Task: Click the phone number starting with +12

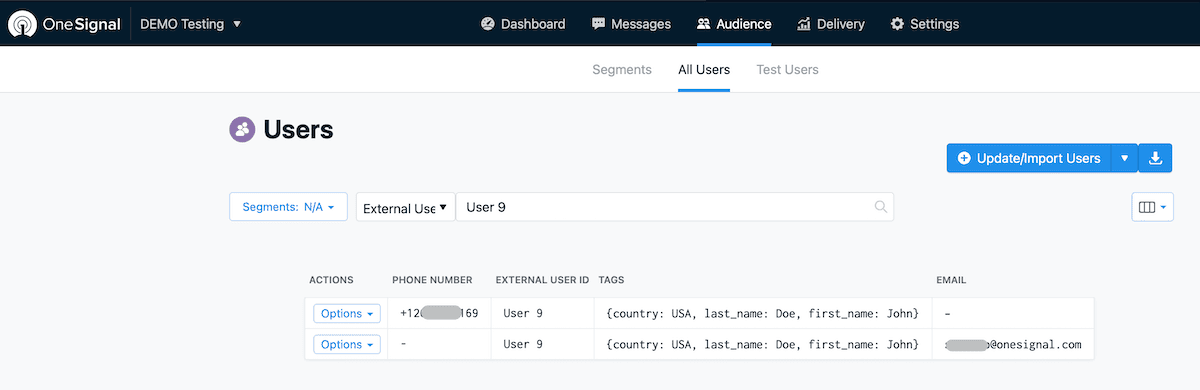Action: 439,313
